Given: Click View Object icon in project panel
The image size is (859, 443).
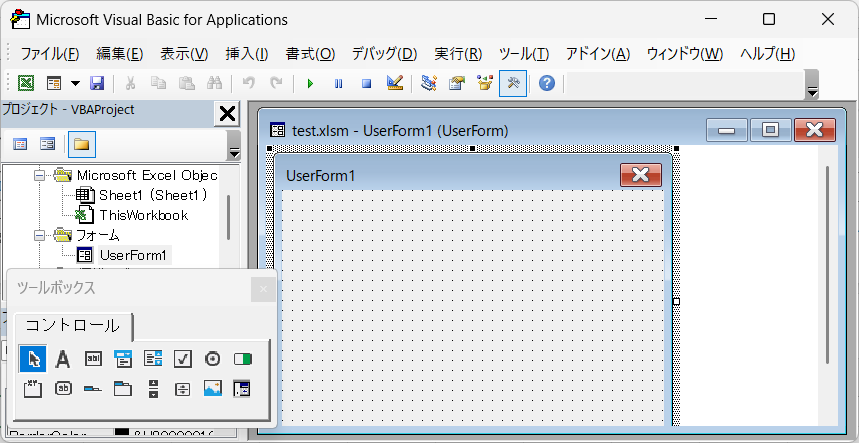Looking at the screenshot, I should coord(48,144).
